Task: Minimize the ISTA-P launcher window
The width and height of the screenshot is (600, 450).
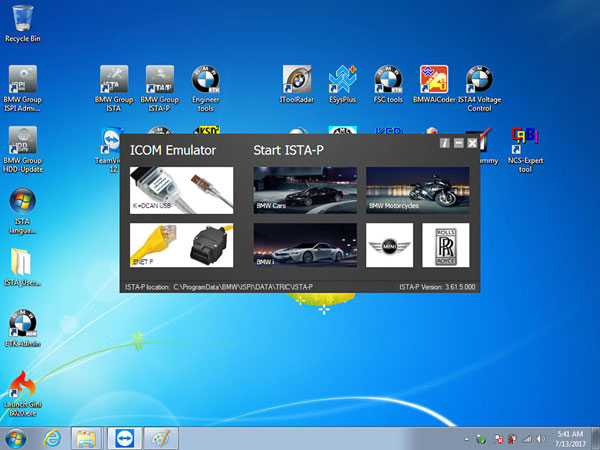Action: (458, 143)
